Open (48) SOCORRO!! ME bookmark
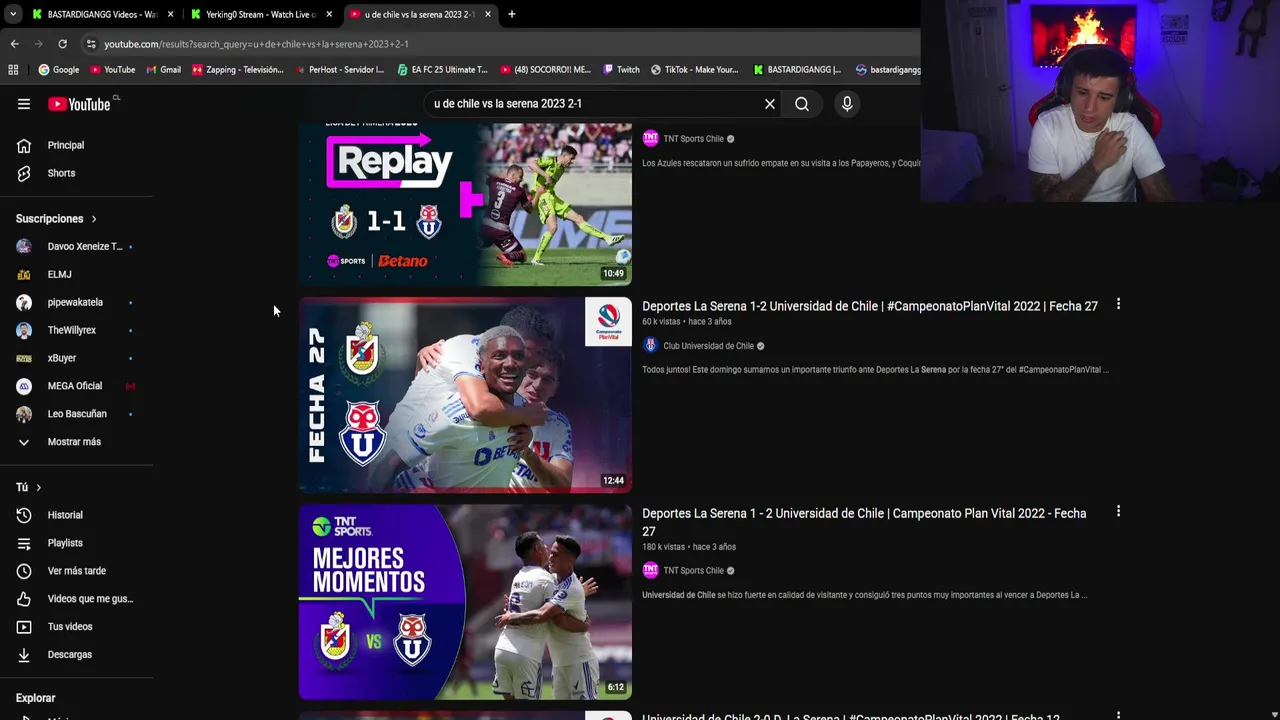This screenshot has width=1280, height=720. tap(546, 70)
